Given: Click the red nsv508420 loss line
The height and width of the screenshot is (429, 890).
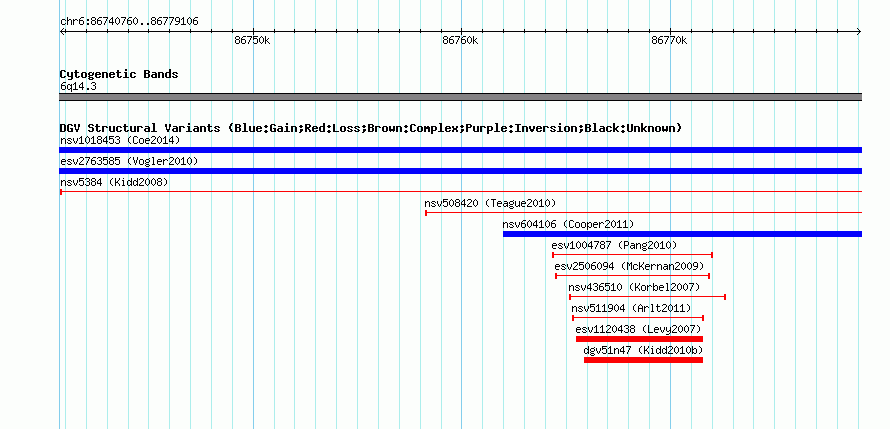Looking at the screenshot, I should (x=643, y=213).
